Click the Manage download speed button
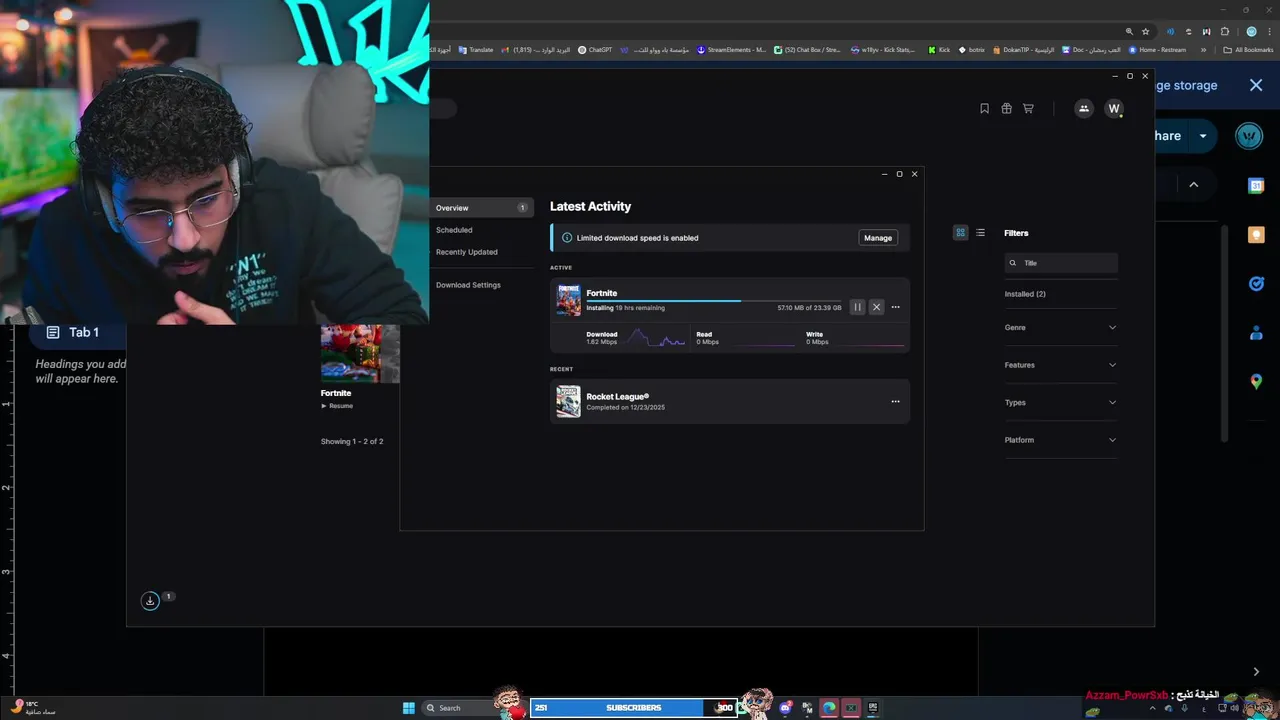 click(x=878, y=238)
